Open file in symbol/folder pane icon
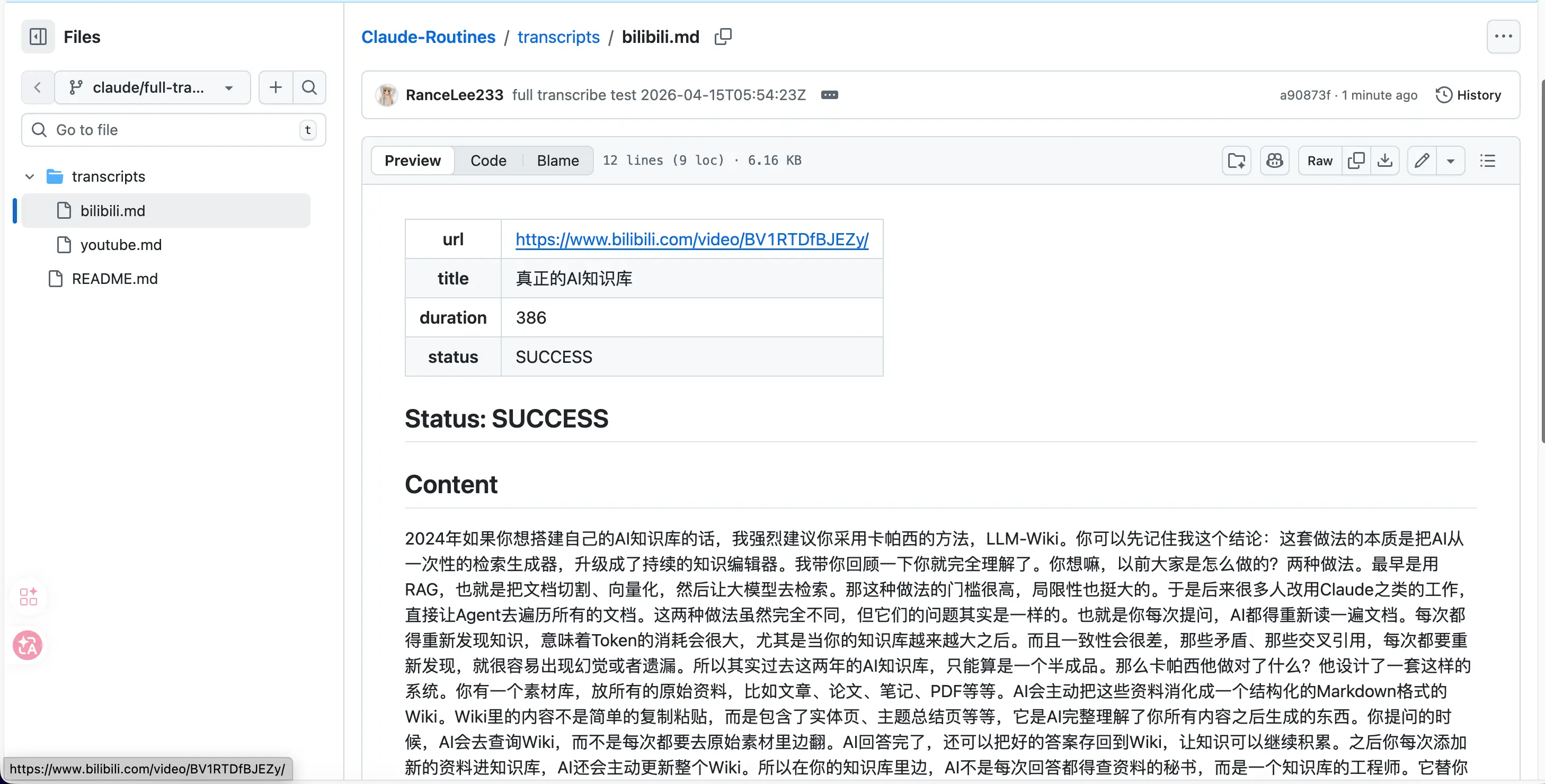This screenshot has height=784, width=1545. click(1236, 160)
